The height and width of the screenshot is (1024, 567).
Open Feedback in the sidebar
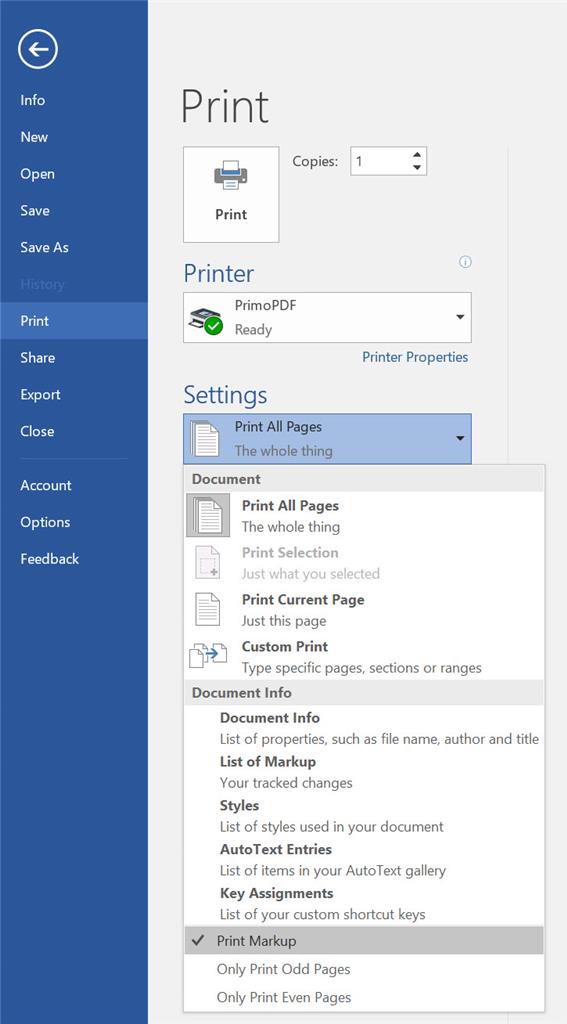(x=74, y=558)
